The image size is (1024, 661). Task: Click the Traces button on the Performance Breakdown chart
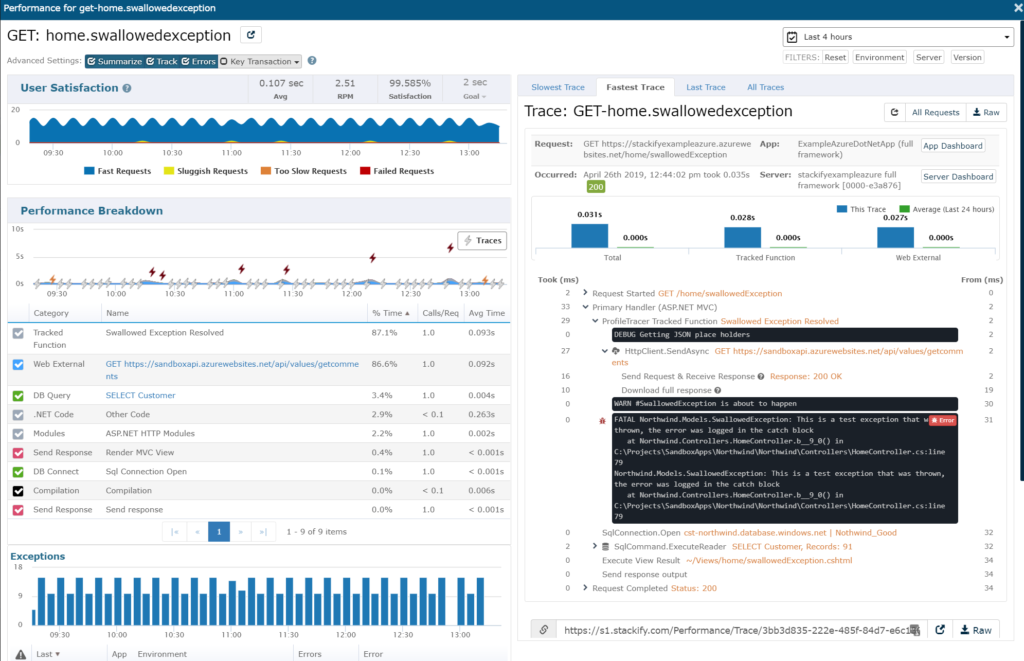[x=482, y=240]
